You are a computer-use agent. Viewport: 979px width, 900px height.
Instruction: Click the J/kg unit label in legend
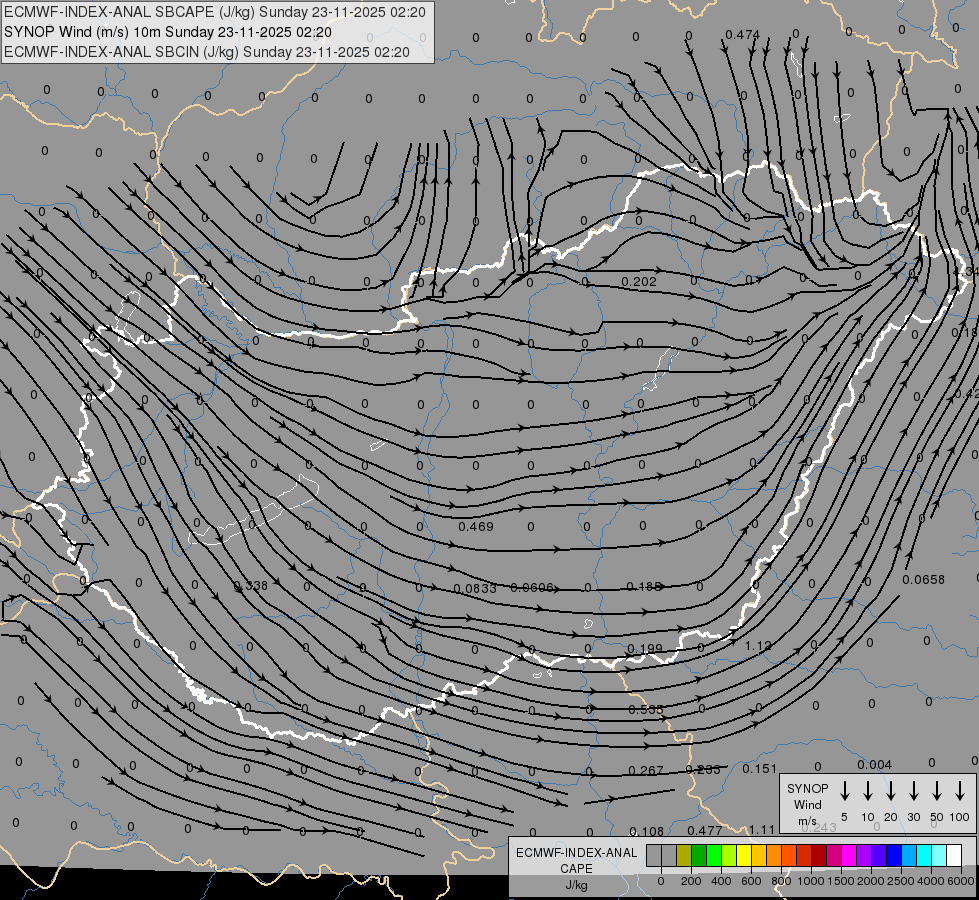point(576,885)
